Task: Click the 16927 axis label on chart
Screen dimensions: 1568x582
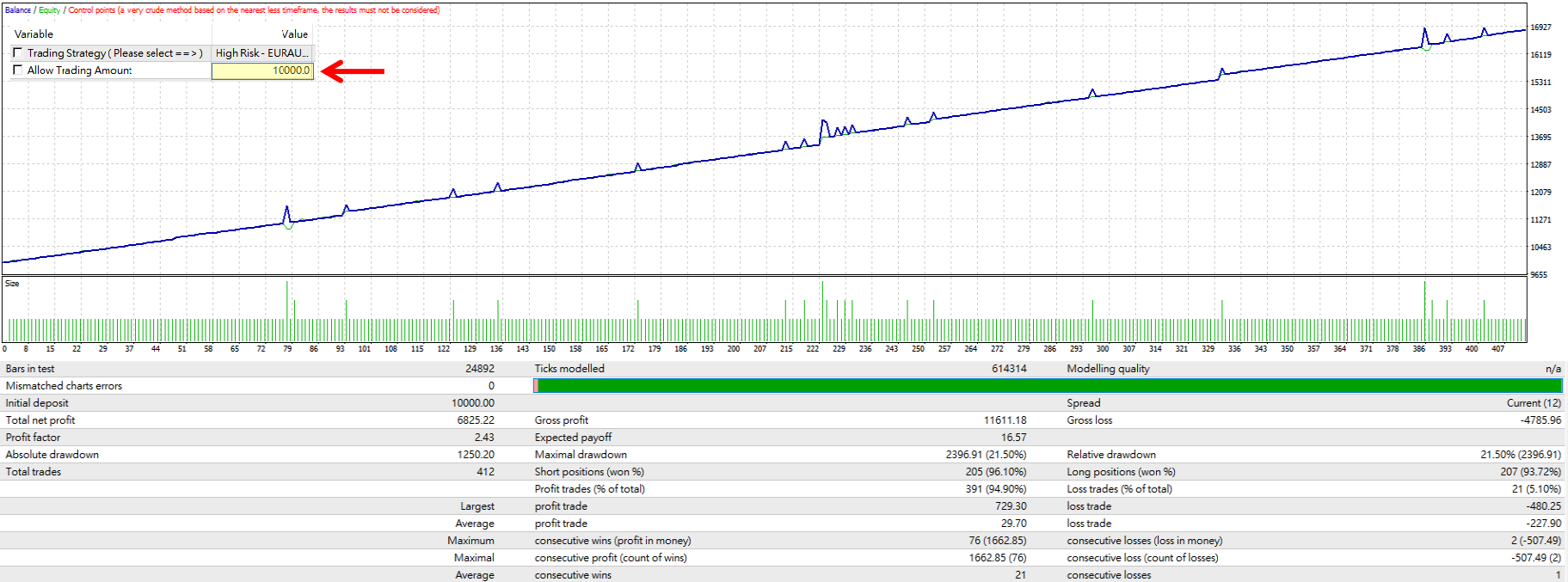Action: pos(1540,28)
